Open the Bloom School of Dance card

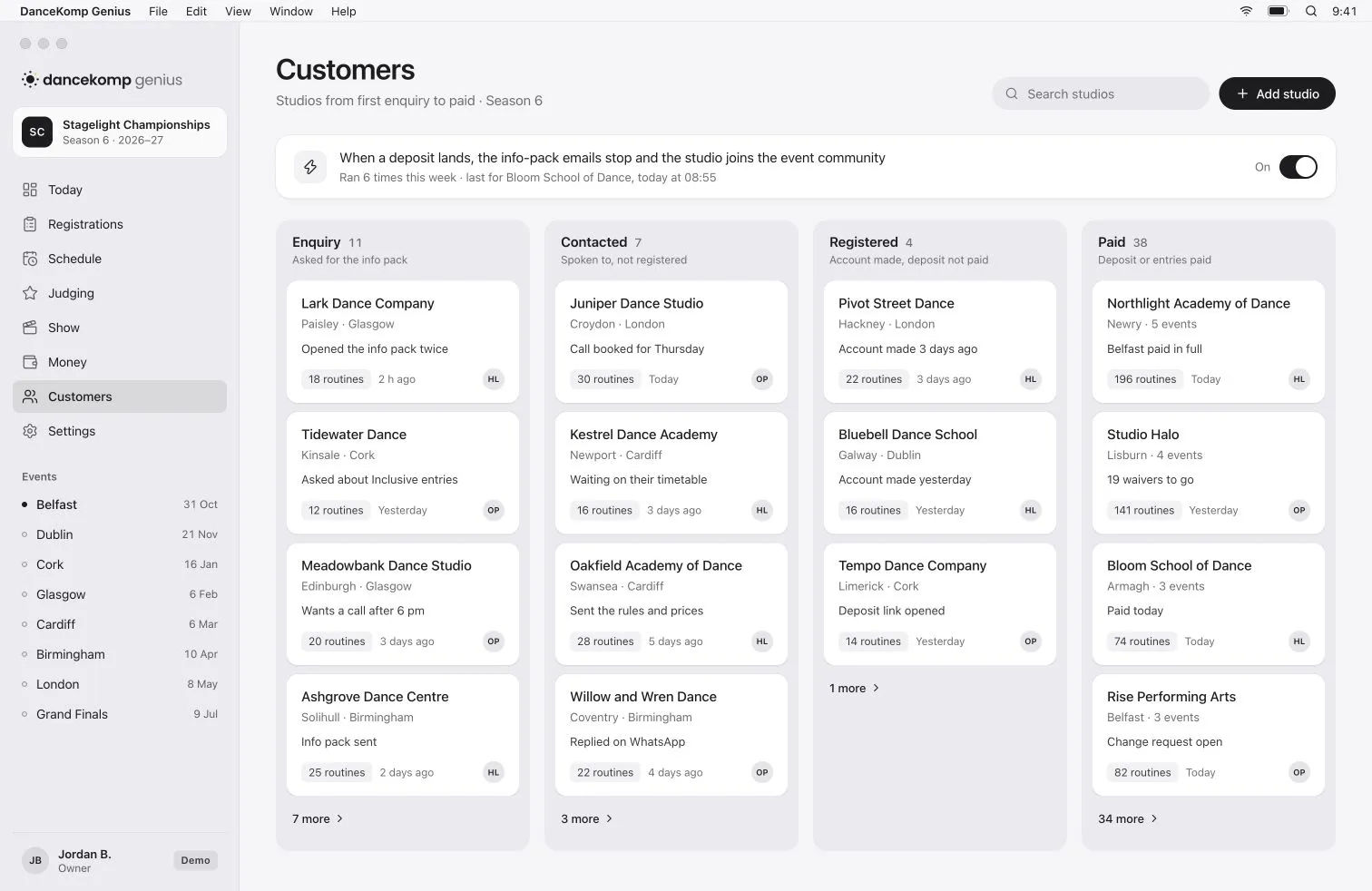click(x=1209, y=603)
